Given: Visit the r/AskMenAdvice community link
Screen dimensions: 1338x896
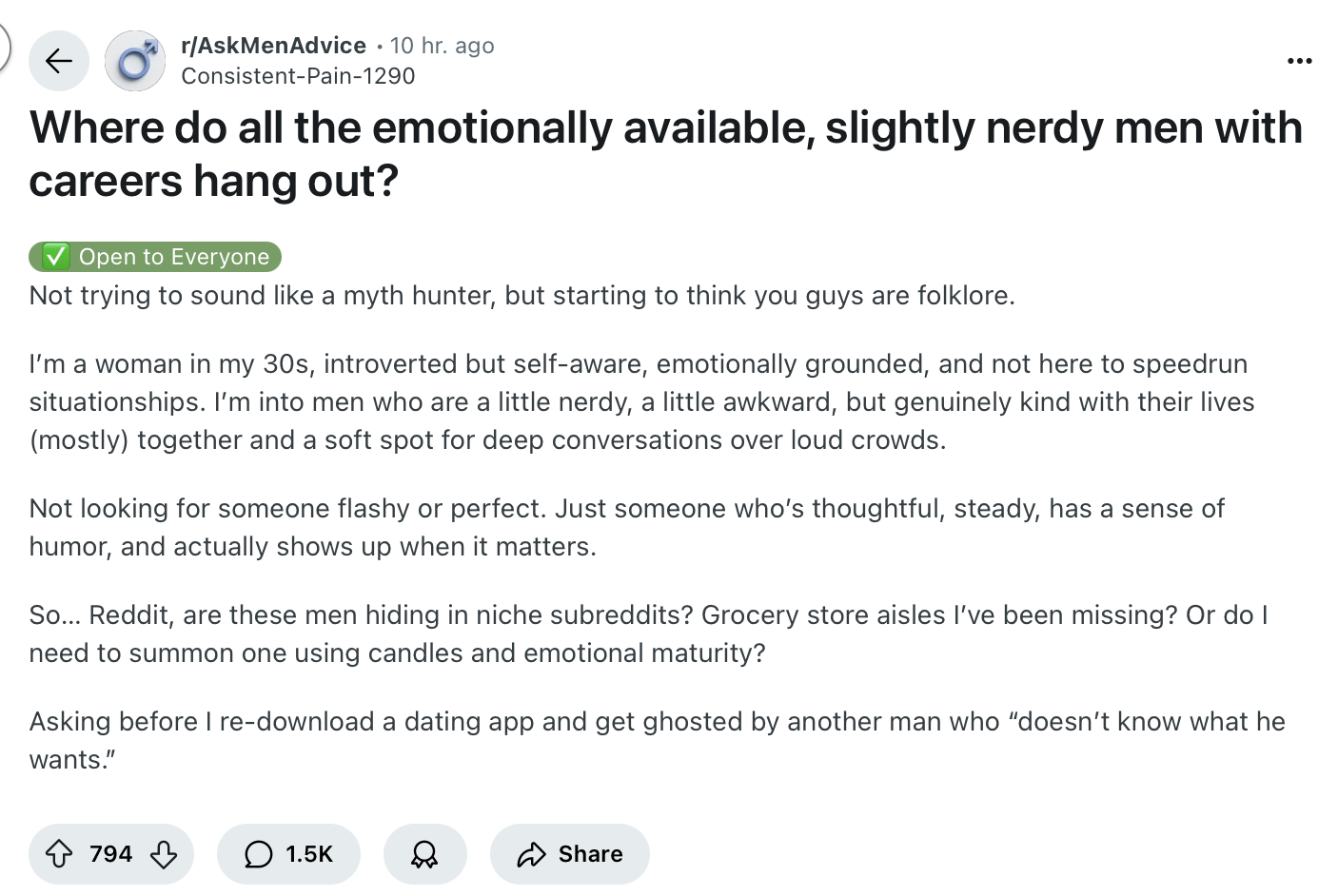Looking at the screenshot, I should (x=273, y=46).
